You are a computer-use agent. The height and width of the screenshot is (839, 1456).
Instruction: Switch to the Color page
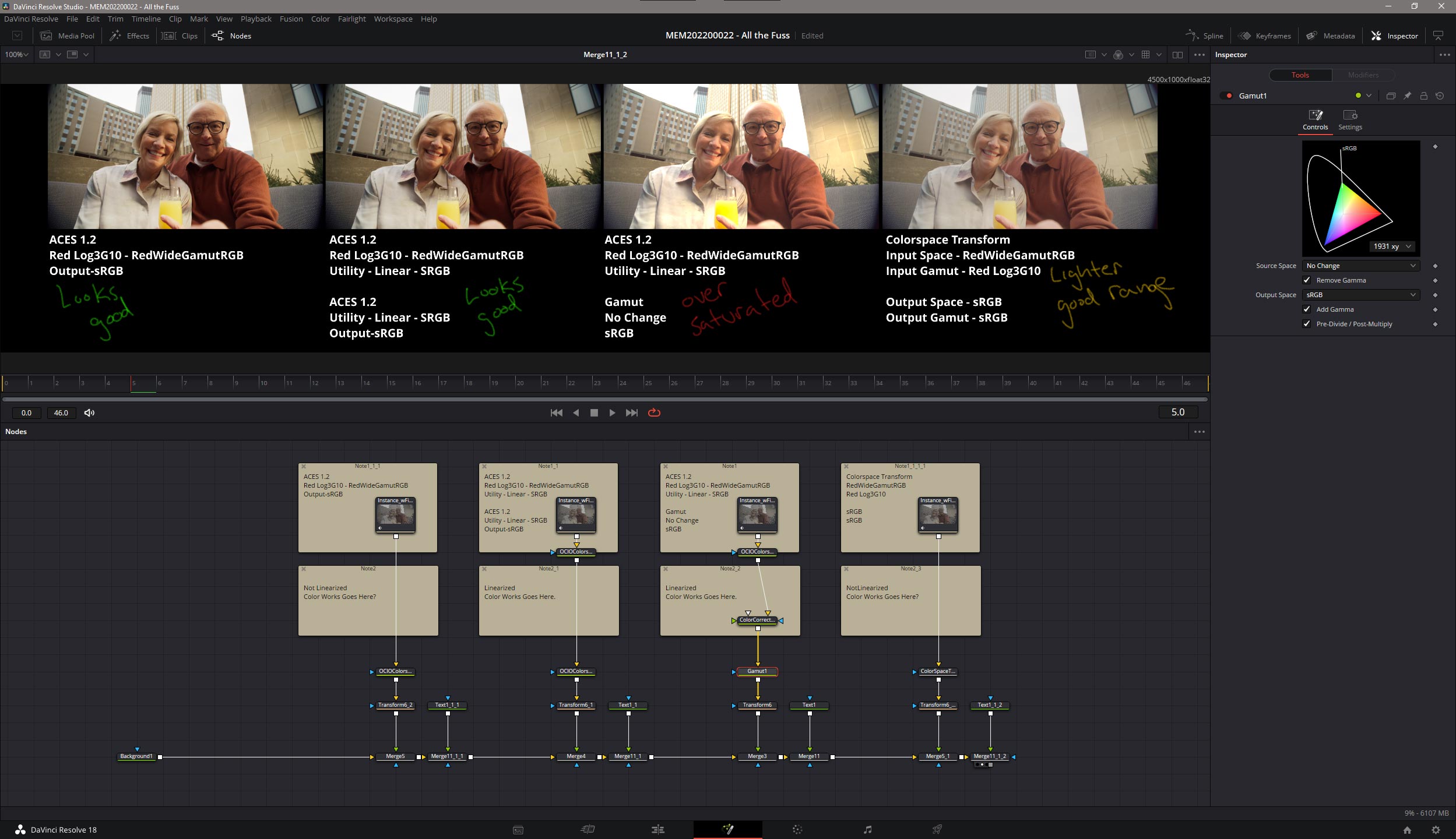pos(797,829)
